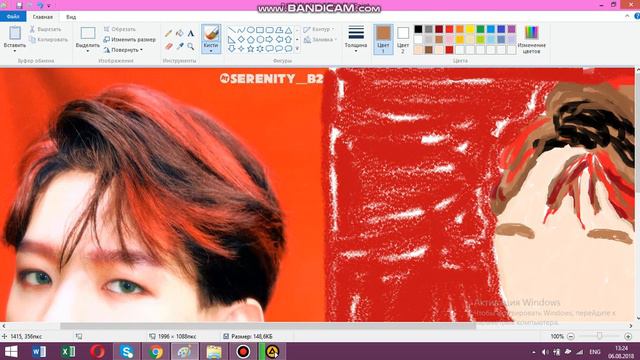Choose the four-point star shape
The width and height of the screenshot is (640, 360).
(x=241, y=49)
